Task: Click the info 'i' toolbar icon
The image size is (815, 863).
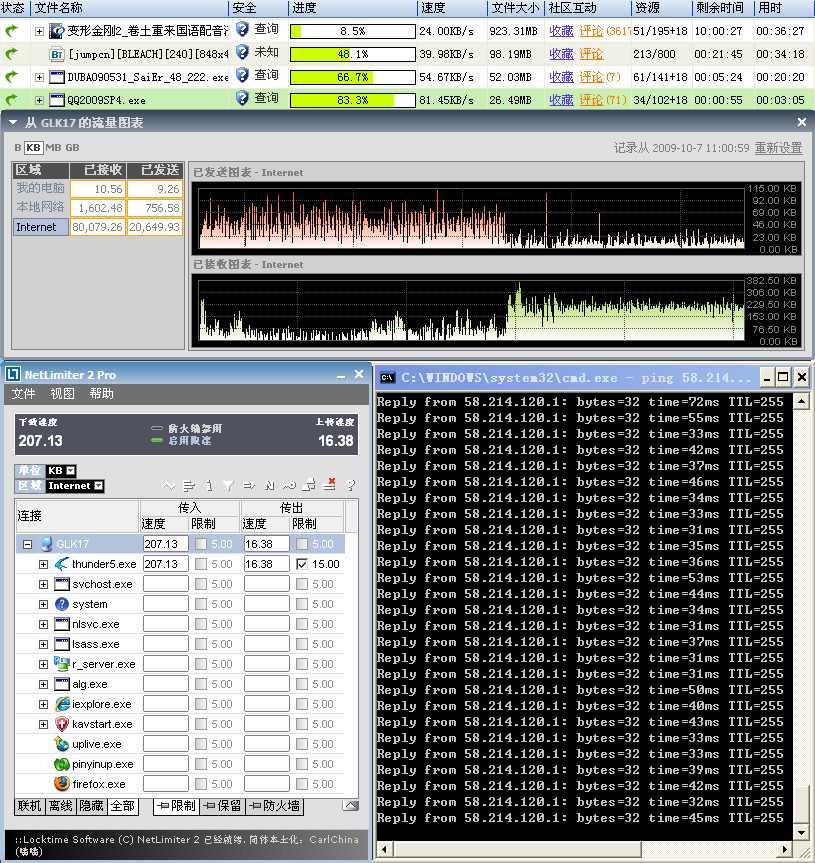Action: pyautogui.click(x=209, y=486)
